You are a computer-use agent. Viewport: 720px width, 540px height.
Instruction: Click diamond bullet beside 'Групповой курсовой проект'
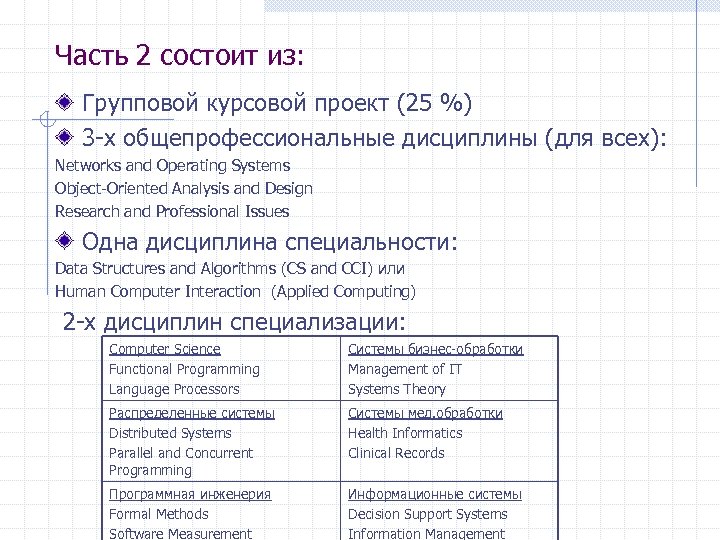64,102
